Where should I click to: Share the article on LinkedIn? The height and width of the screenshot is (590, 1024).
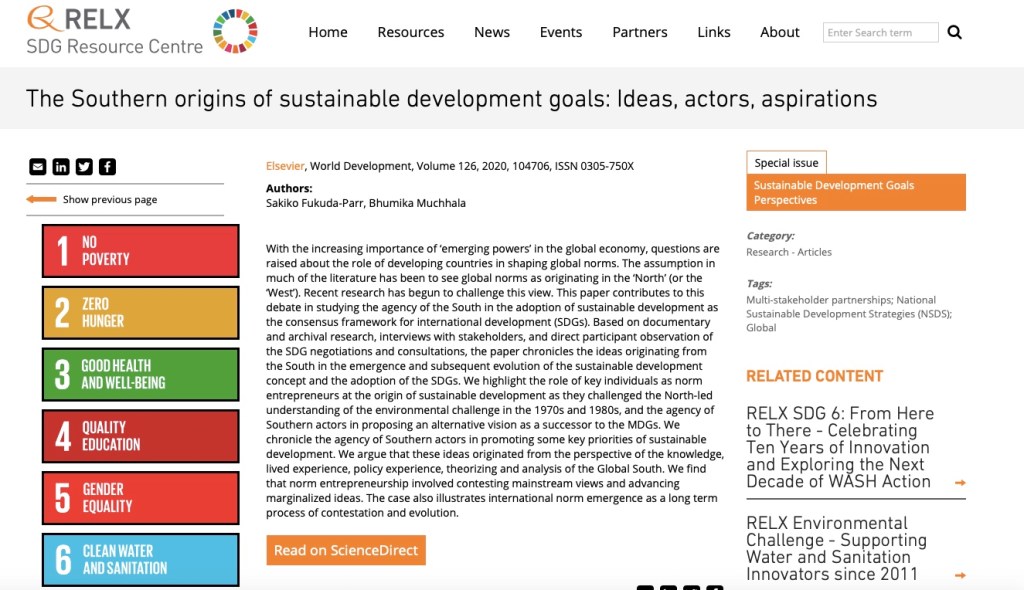[x=61, y=167]
